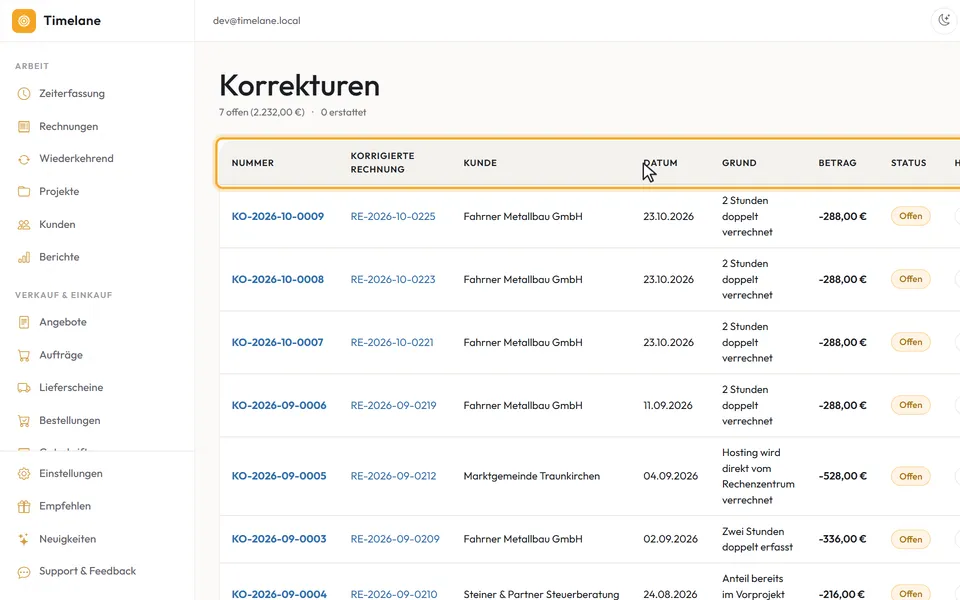Open correction KO-2026-09-0003
The image size is (960, 600).
click(x=279, y=539)
